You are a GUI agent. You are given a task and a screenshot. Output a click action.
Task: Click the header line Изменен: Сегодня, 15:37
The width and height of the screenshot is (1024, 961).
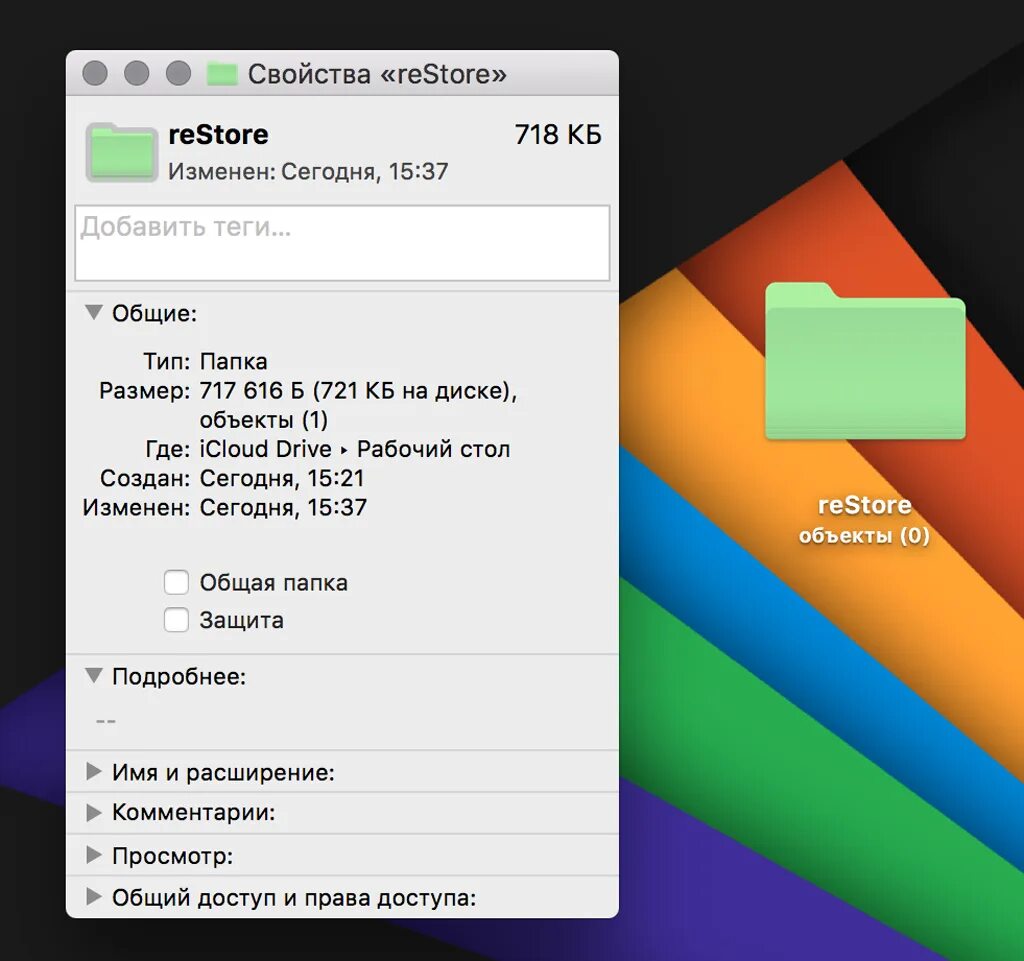pyautogui.click(x=308, y=171)
